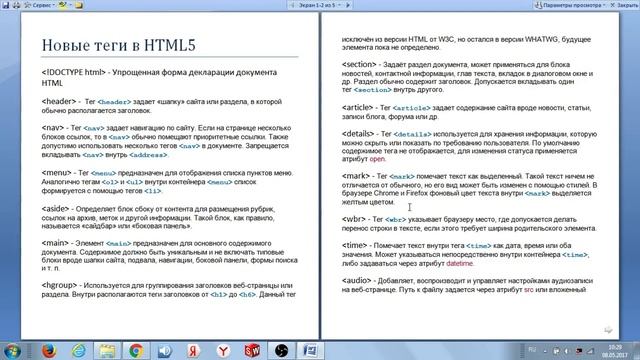640x360 pixels.
Task: Click the Save icon in the top toolbar
Action: 6,5
